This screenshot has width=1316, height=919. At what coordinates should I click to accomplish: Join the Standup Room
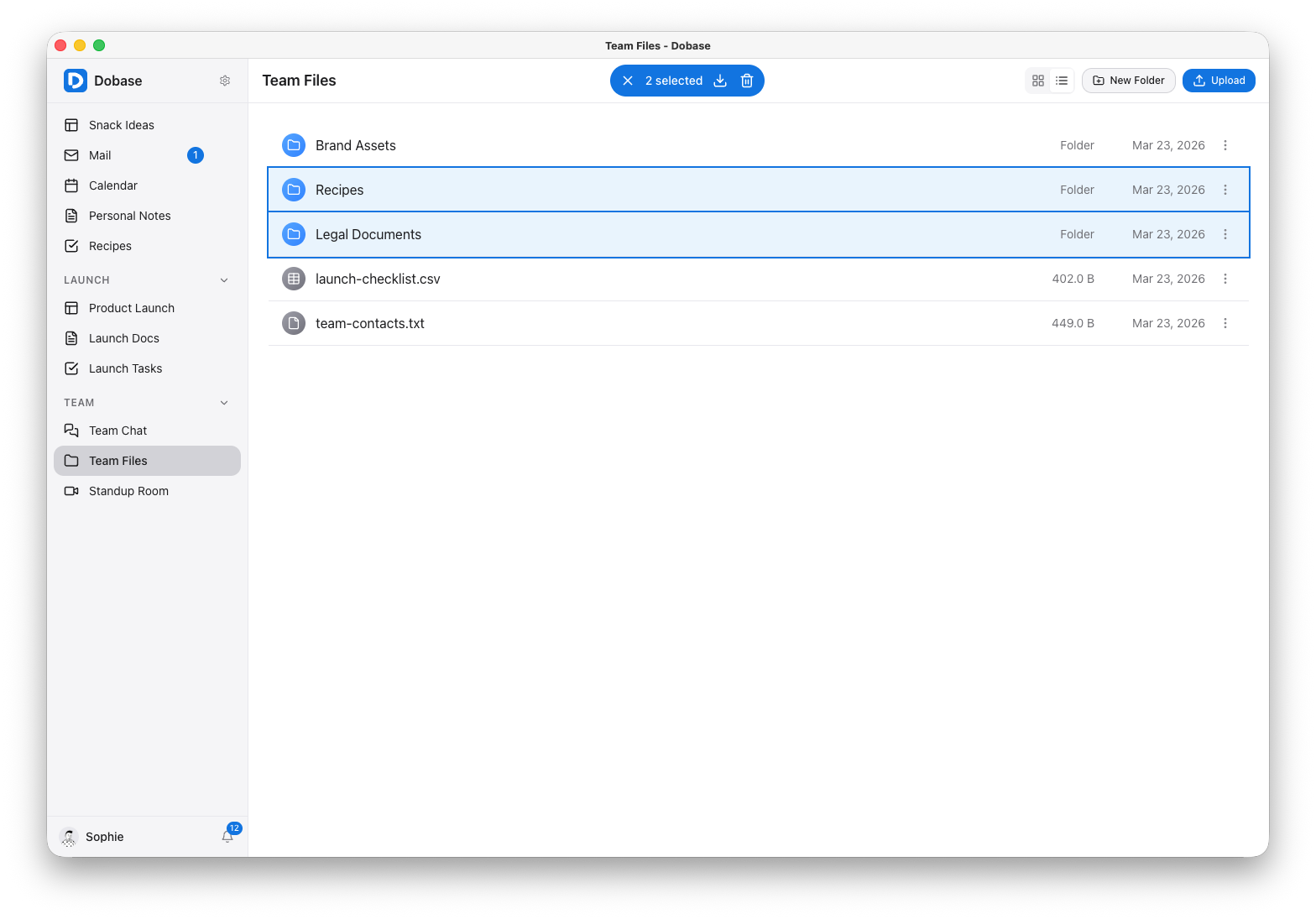point(147,491)
